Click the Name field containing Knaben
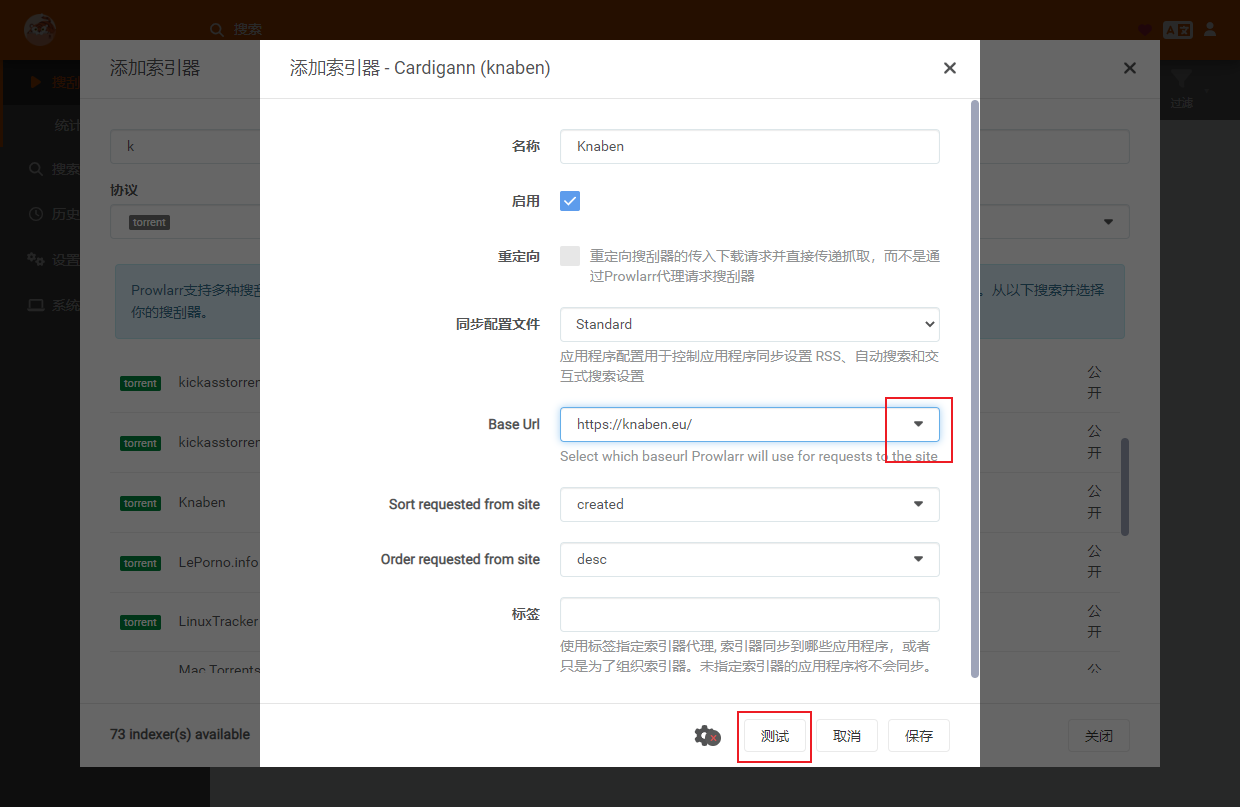The width and height of the screenshot is (1240, 807). click(x=750, y=146)
